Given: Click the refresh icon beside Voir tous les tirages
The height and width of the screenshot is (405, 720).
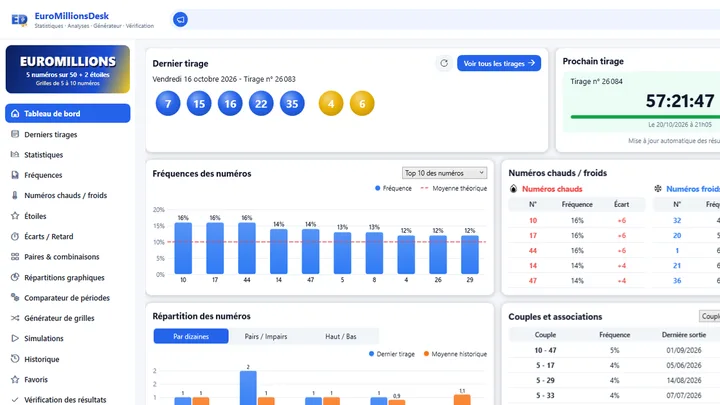Looking at the screenshot, I should pos(444,63).
